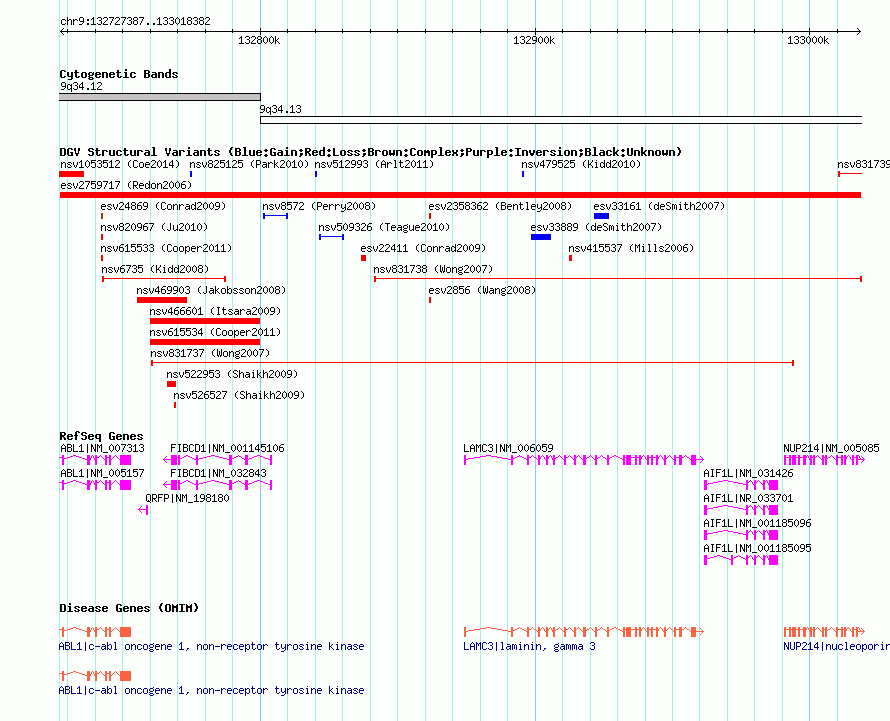The height and width of the screenshot is (721, 890).
Task: Open variant nsv615533 (Cooper2011)
Action: (x=166, y=248)
